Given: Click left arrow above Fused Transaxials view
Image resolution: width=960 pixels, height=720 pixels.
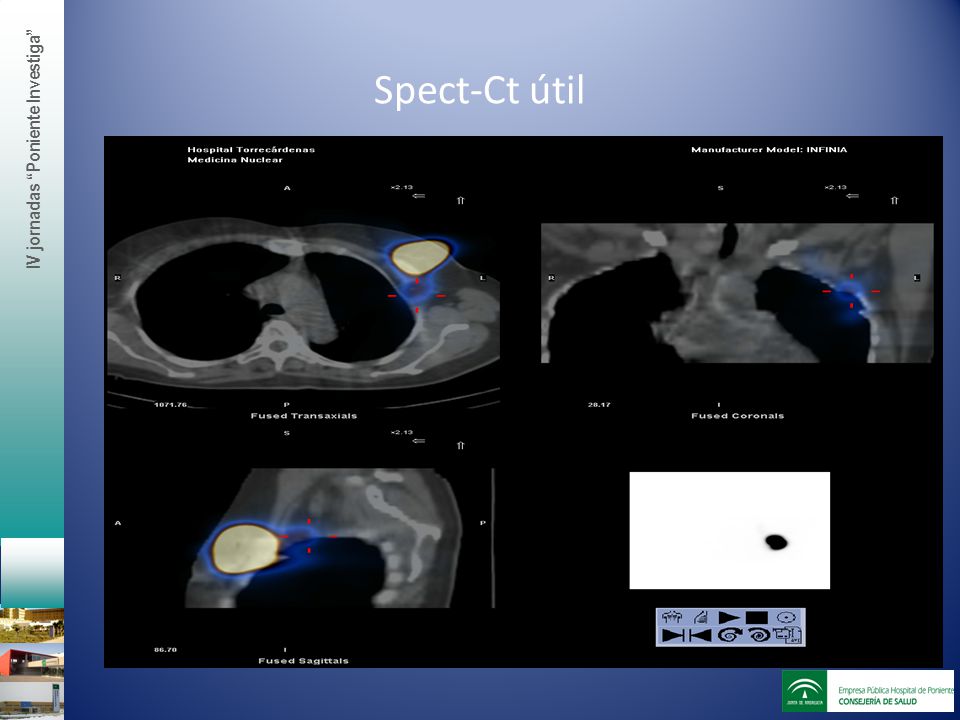Looking at the screenshot, I should tap(419, 196).
